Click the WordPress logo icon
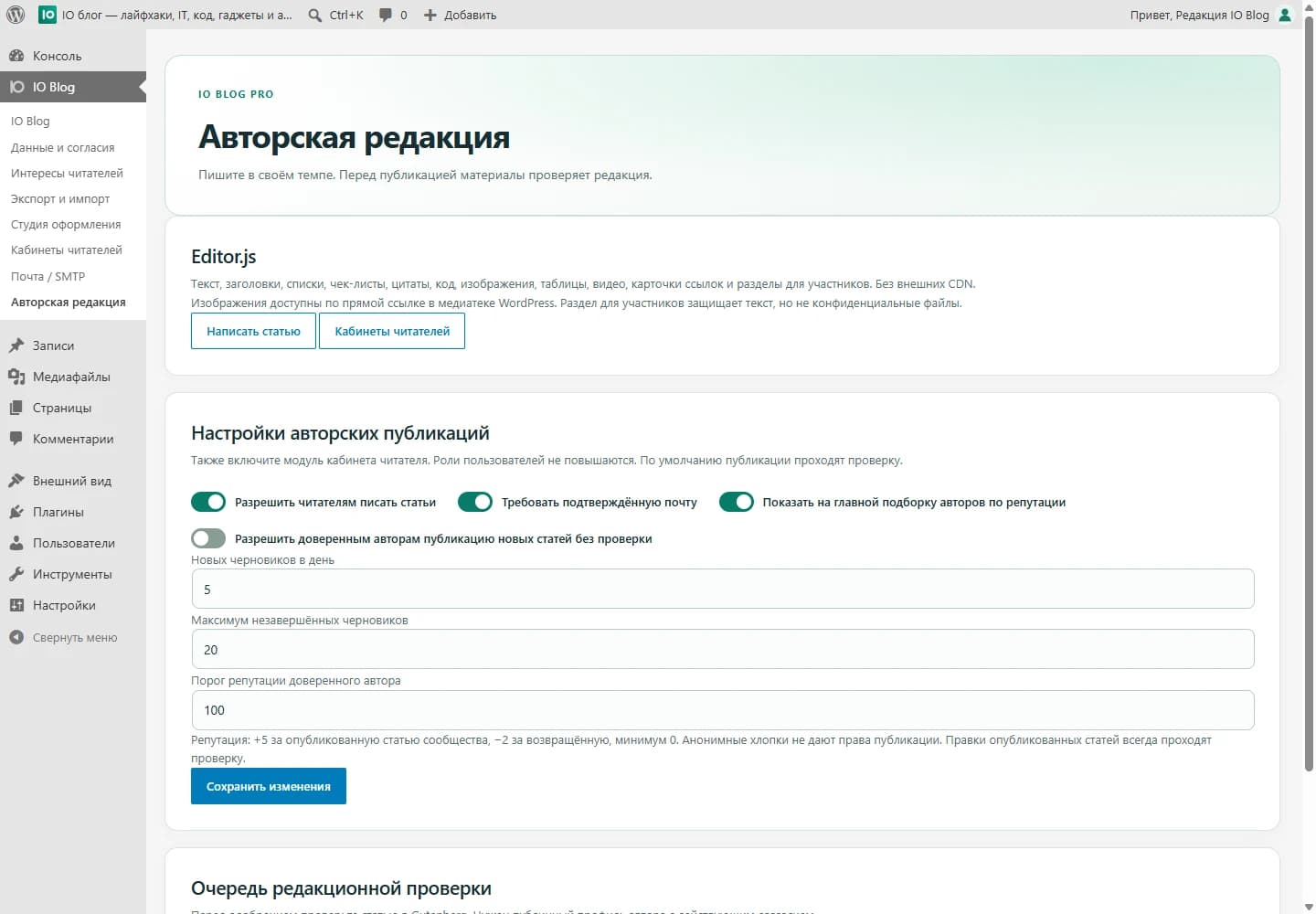 tap(16, 15)
